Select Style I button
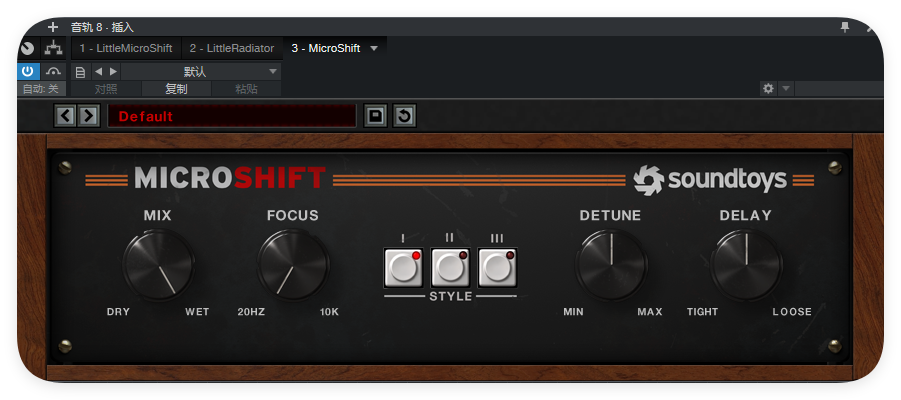 pyautogui.click(x=404, y=267)
